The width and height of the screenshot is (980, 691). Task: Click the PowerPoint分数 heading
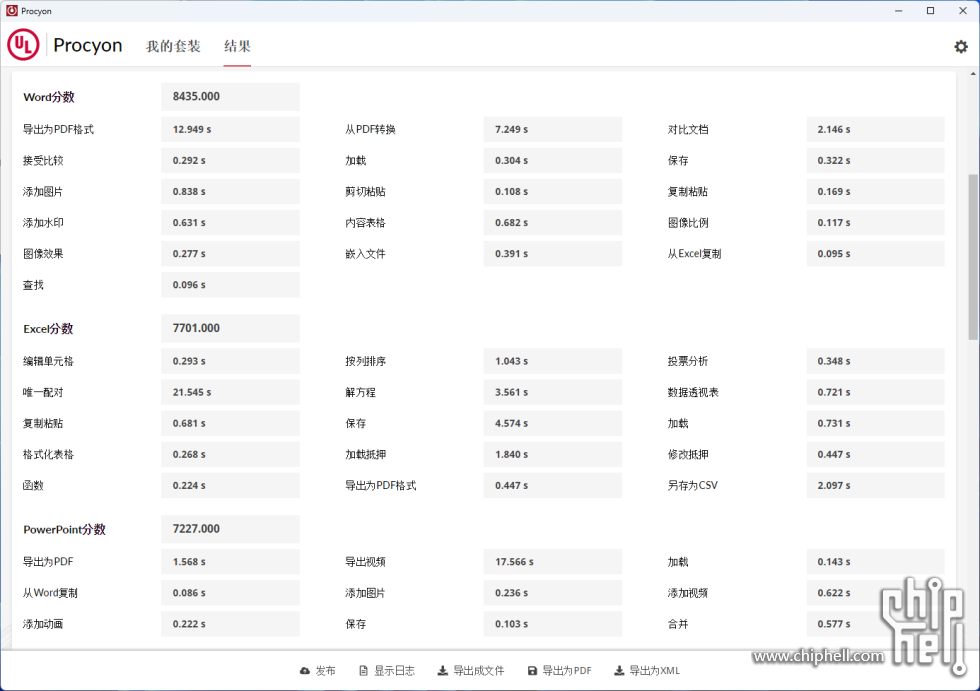point(64,529)
